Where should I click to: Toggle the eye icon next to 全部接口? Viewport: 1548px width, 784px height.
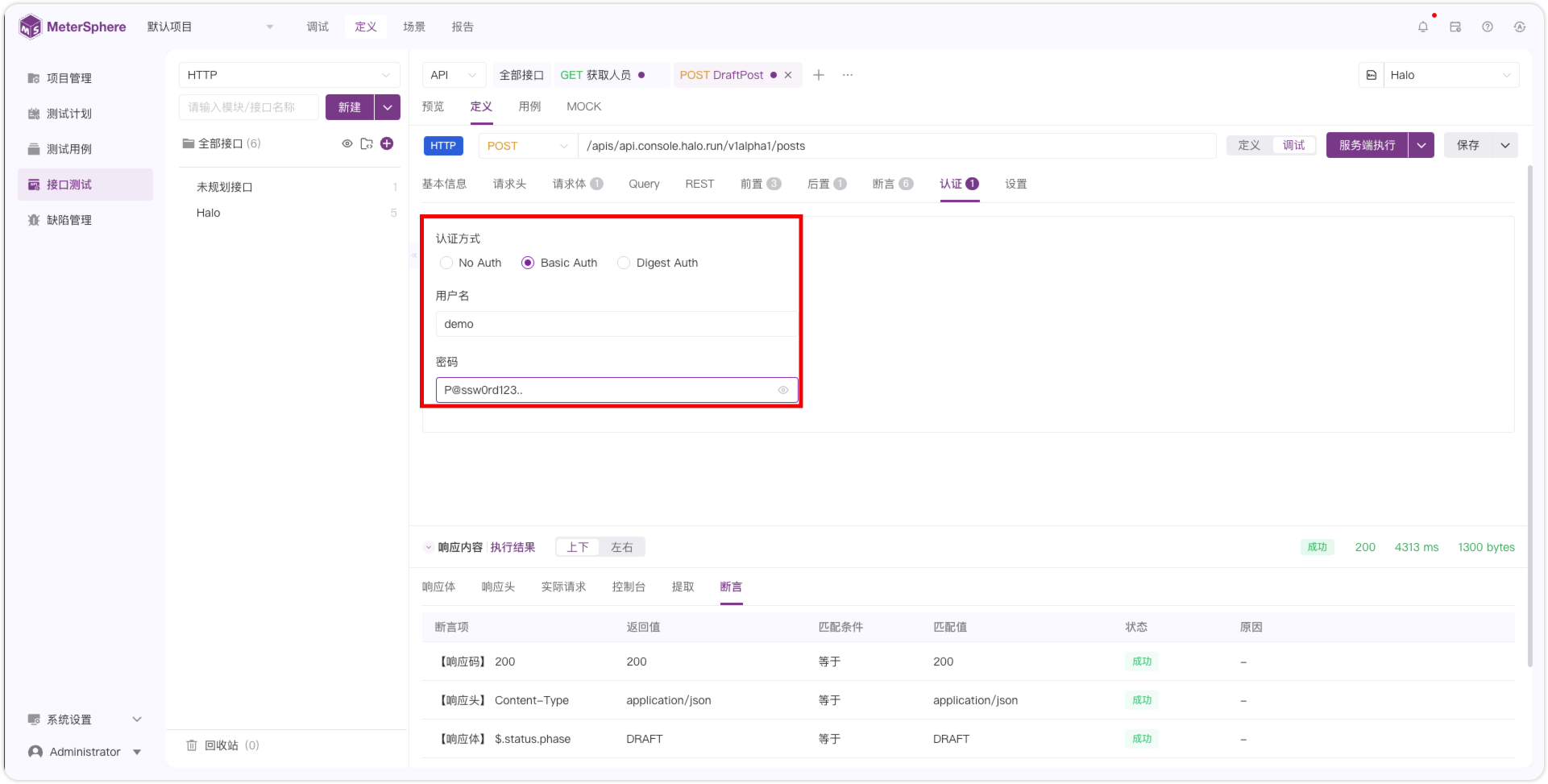pos(347,143)
